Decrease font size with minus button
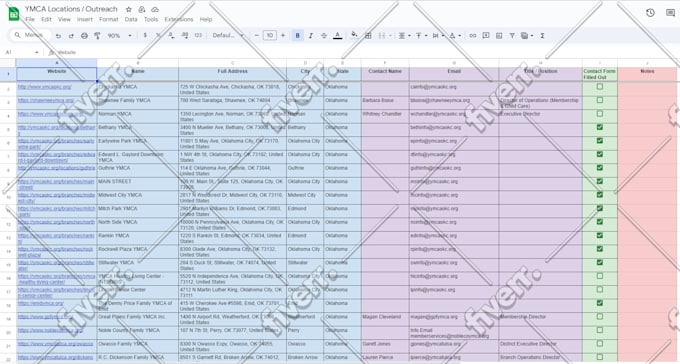Viewport: 680px width, 364px height. point(256,35)
